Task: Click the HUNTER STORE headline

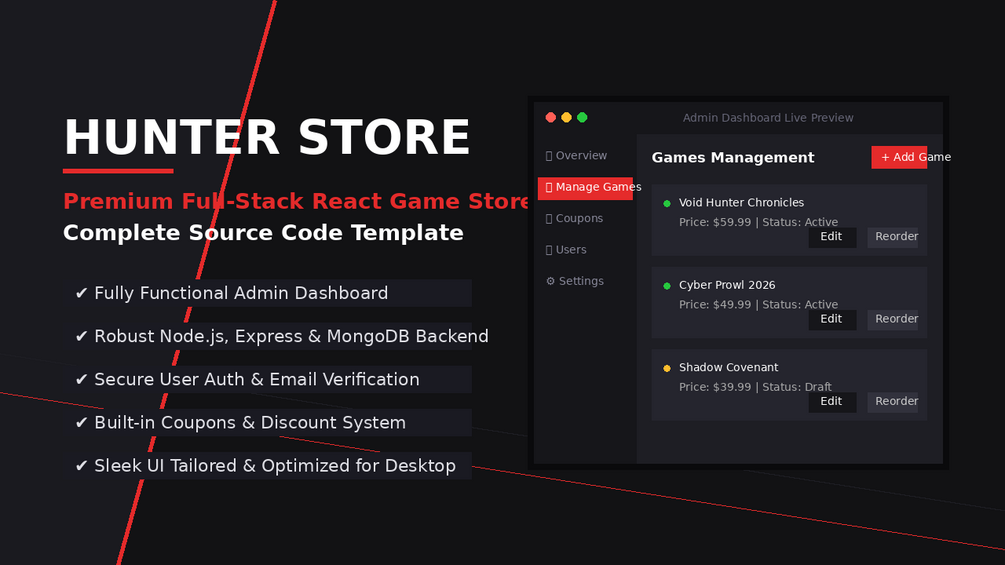Action: tap(267, 137)
